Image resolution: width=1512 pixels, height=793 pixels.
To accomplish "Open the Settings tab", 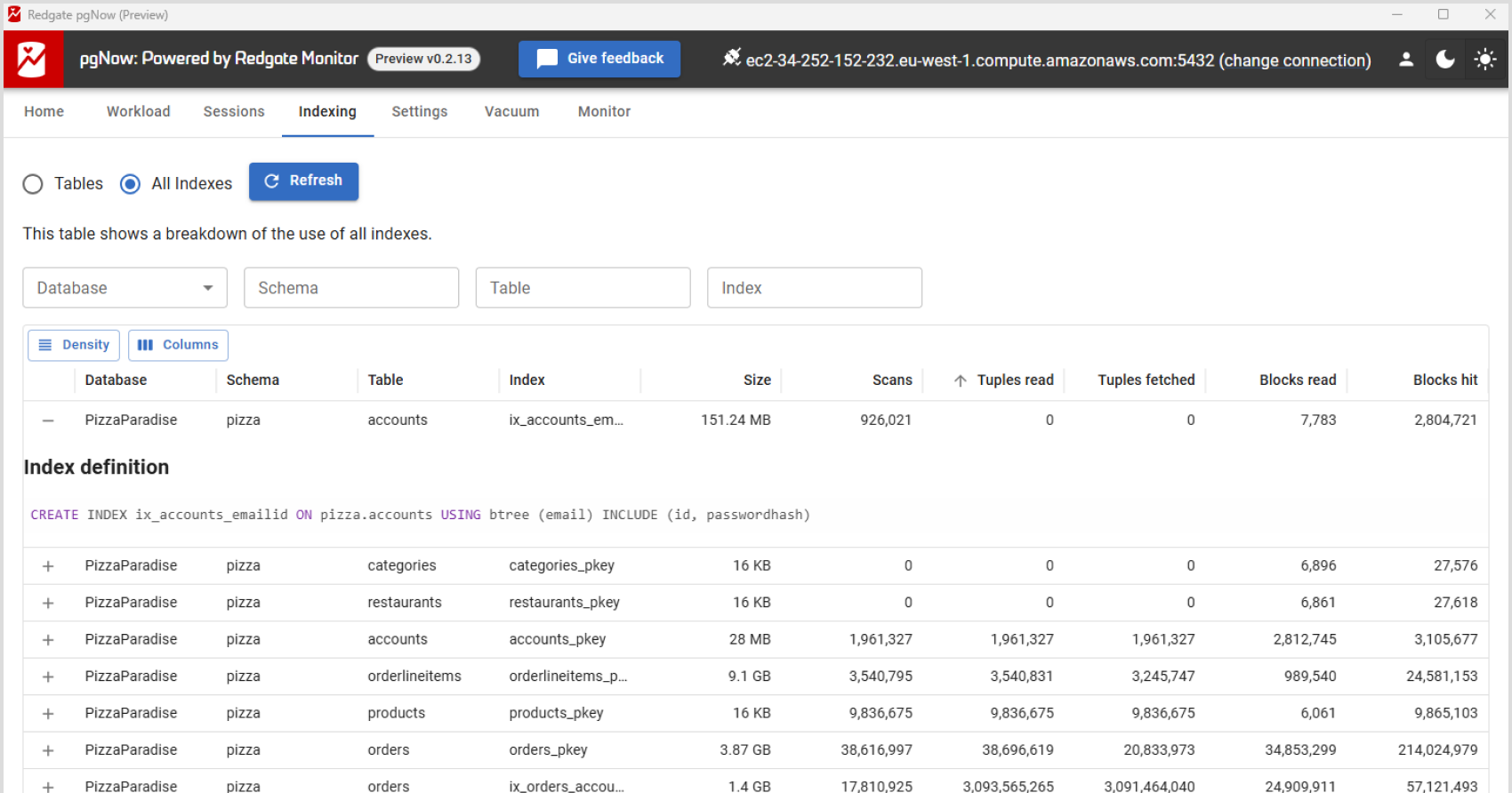I will tap(420, 111).
